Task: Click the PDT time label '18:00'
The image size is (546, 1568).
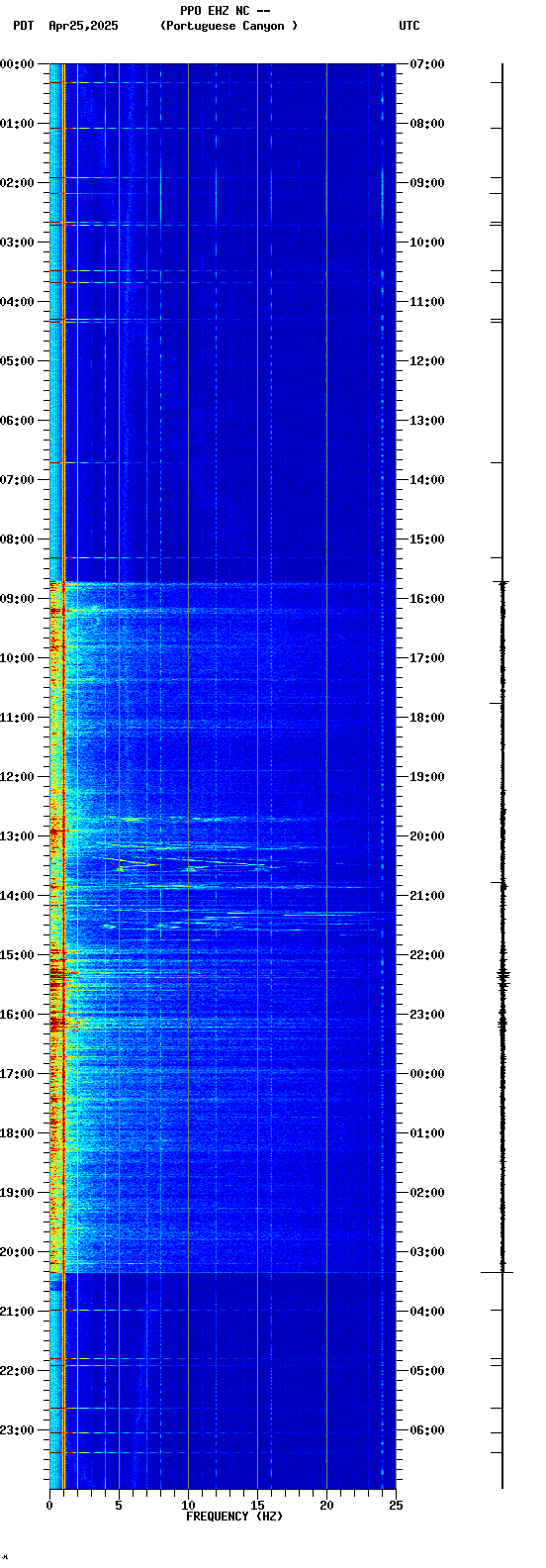Action: coord(17,1133)
